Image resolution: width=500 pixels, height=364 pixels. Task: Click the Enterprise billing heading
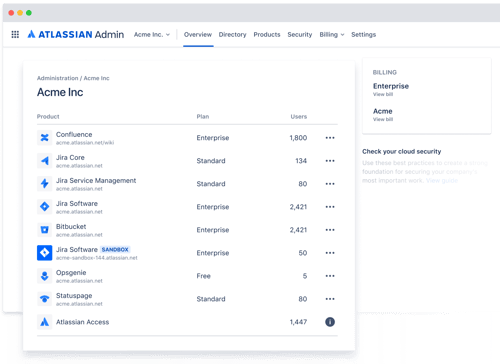coord(391,86)
